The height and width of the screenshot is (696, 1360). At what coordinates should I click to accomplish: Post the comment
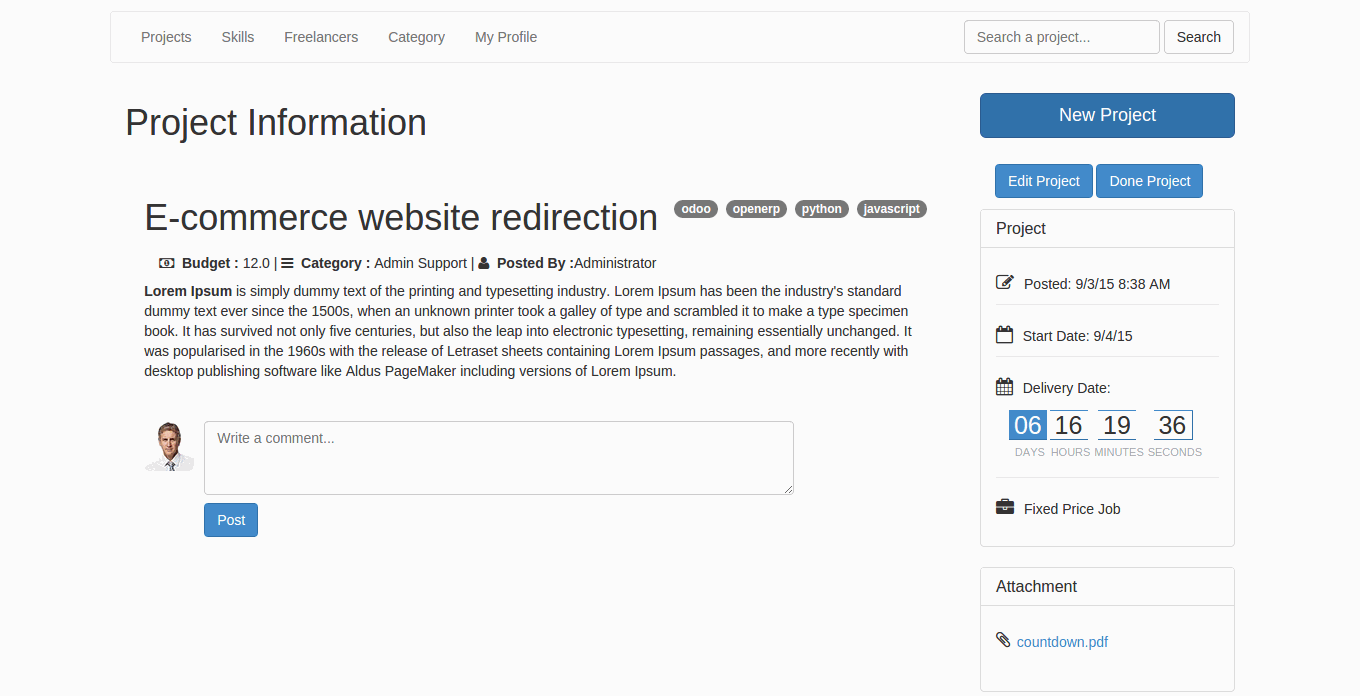click(231, 520)
